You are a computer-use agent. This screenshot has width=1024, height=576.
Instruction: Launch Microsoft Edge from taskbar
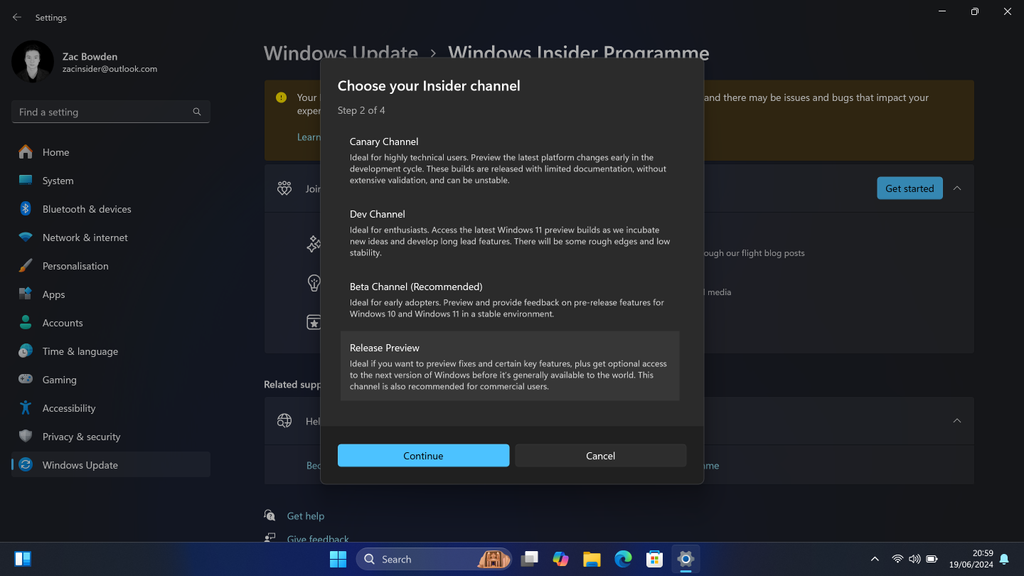pyautogui.click(x=623, y=559)
